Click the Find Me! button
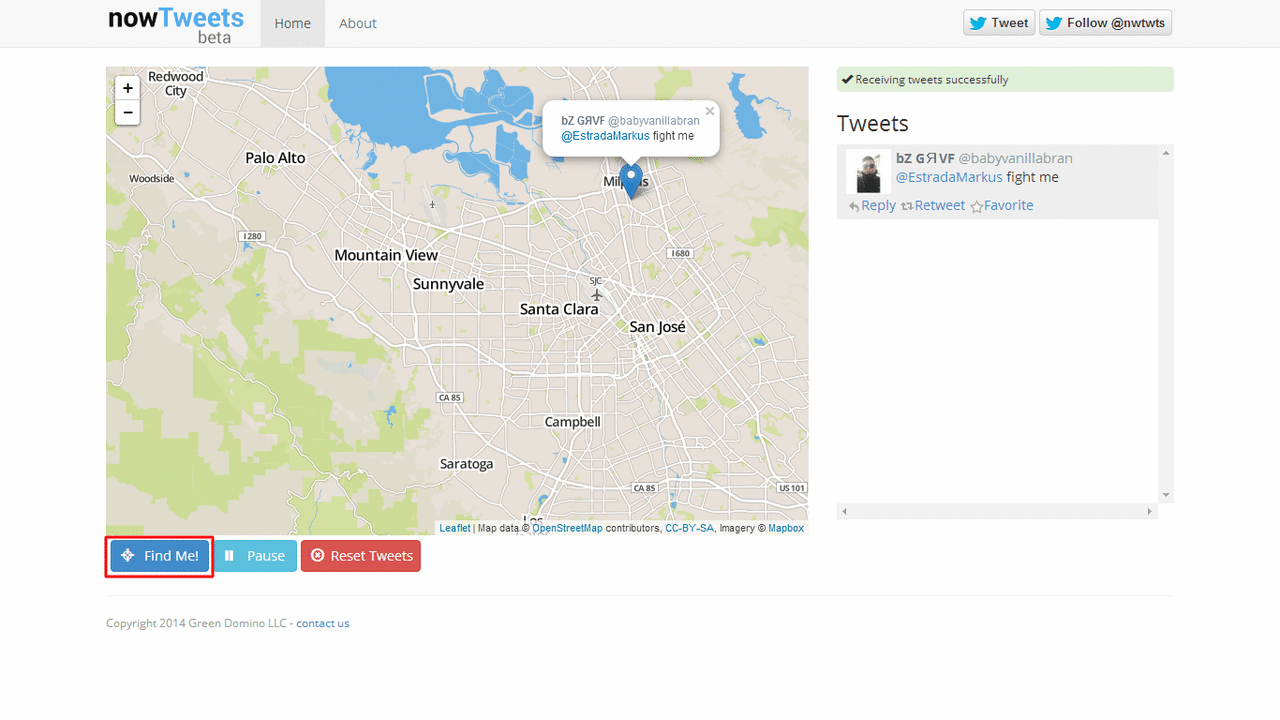Image resolution: width=1280 pixels, height=720 pixels. [160, 556]
